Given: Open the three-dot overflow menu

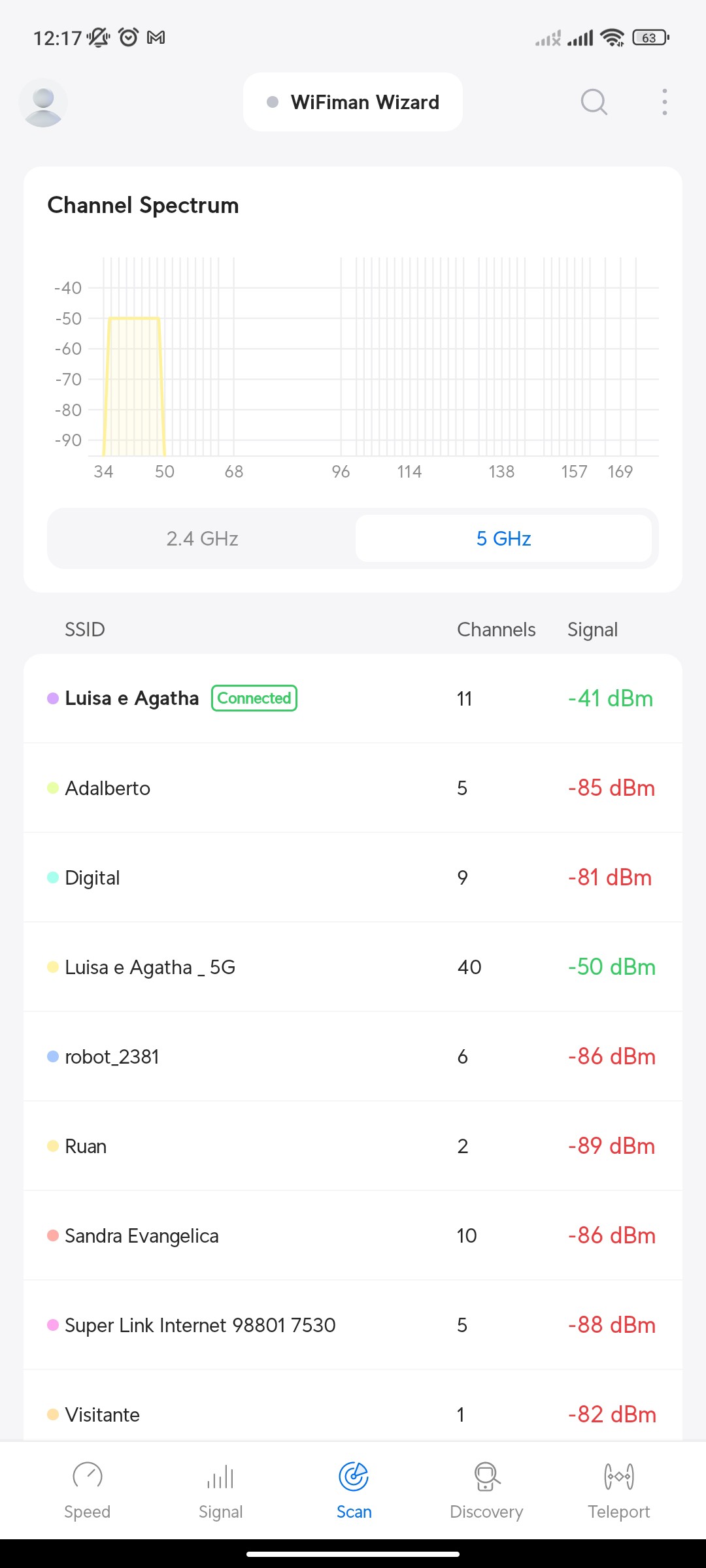Looking at the screenshot, I should [664, 102].
